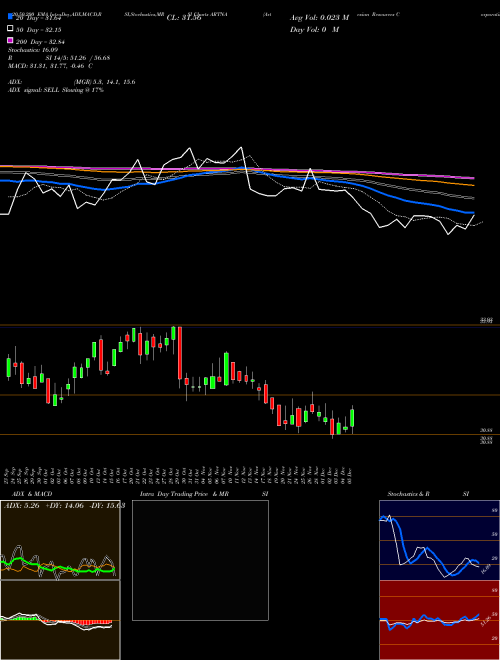Image resolution: width=500 pixels, height=660 pixels.
Task: Click the white 50 Day legend swatch
Action: pyautogui.click(x=10, y=29)
